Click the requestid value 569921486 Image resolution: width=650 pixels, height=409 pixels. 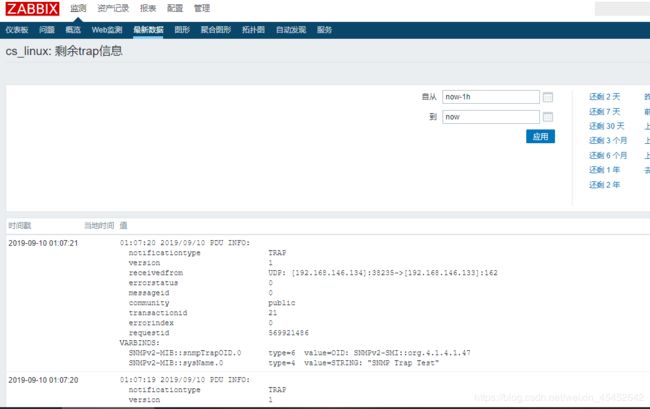pos(289,333)
